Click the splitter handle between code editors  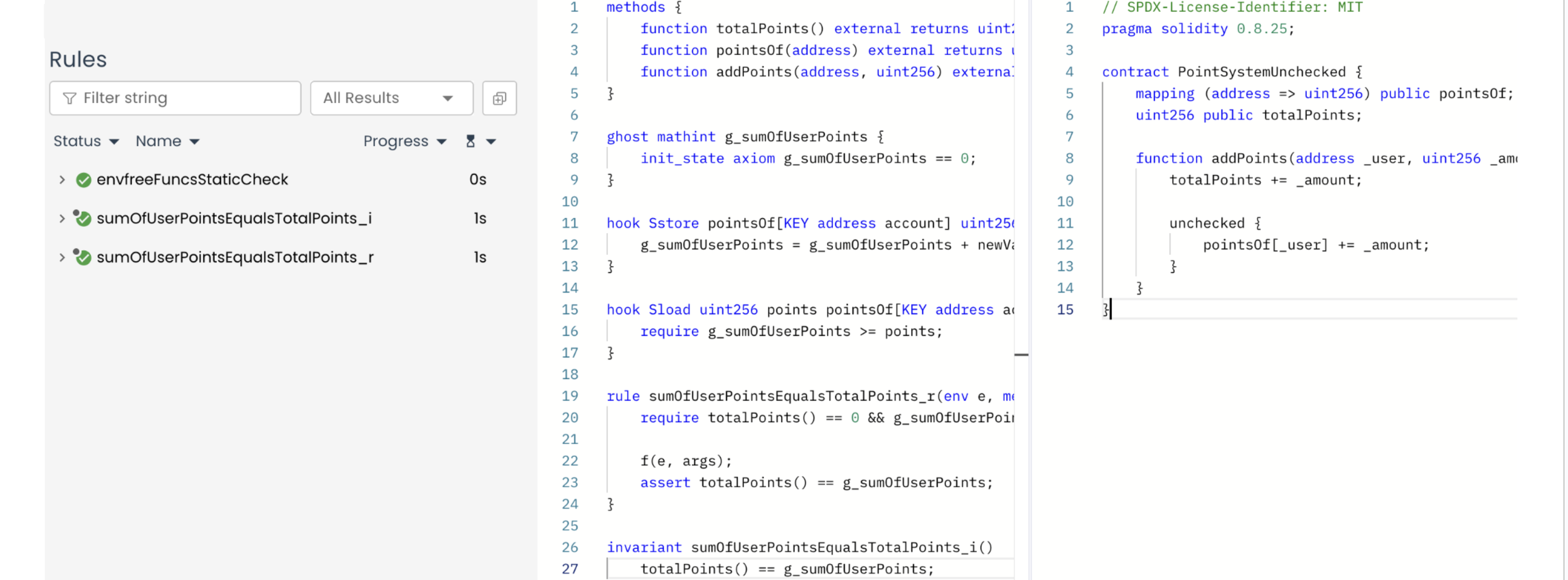coord(1022,354)
